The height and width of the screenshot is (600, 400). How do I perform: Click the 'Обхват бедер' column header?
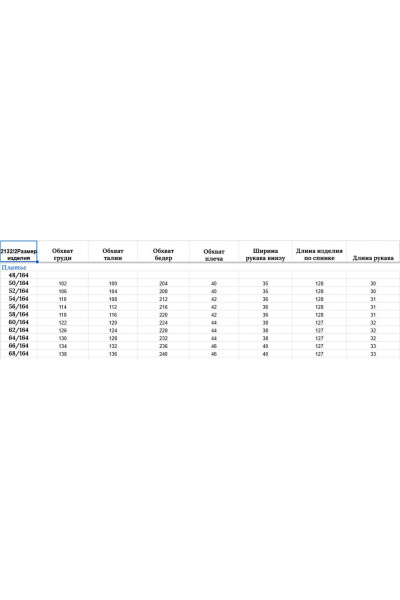[x=163, y=254]
